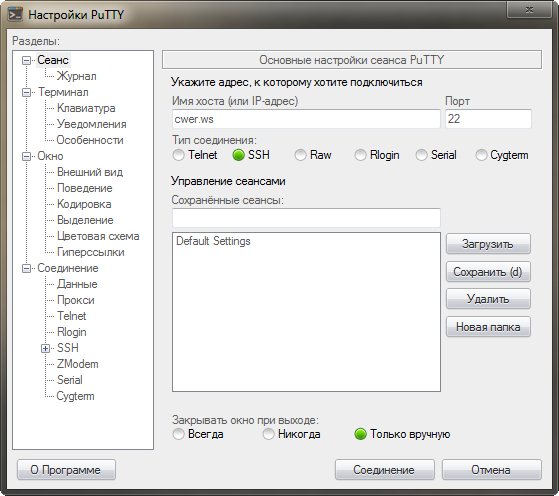
Task: Select Serial in the sections tree
Action: tap(70, 380)
